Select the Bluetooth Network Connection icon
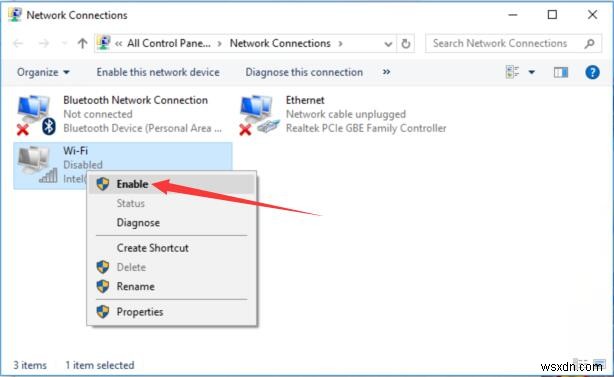 pos(36,114)
